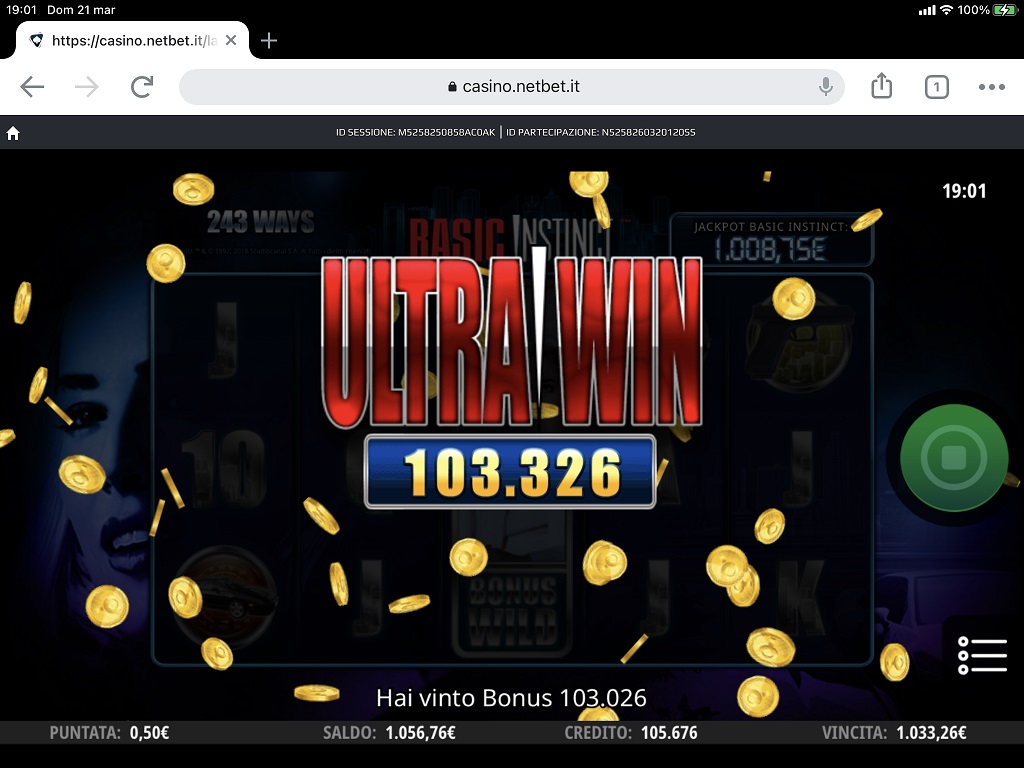Tap the battery indicator in status bar

(x=1004, y=10)
